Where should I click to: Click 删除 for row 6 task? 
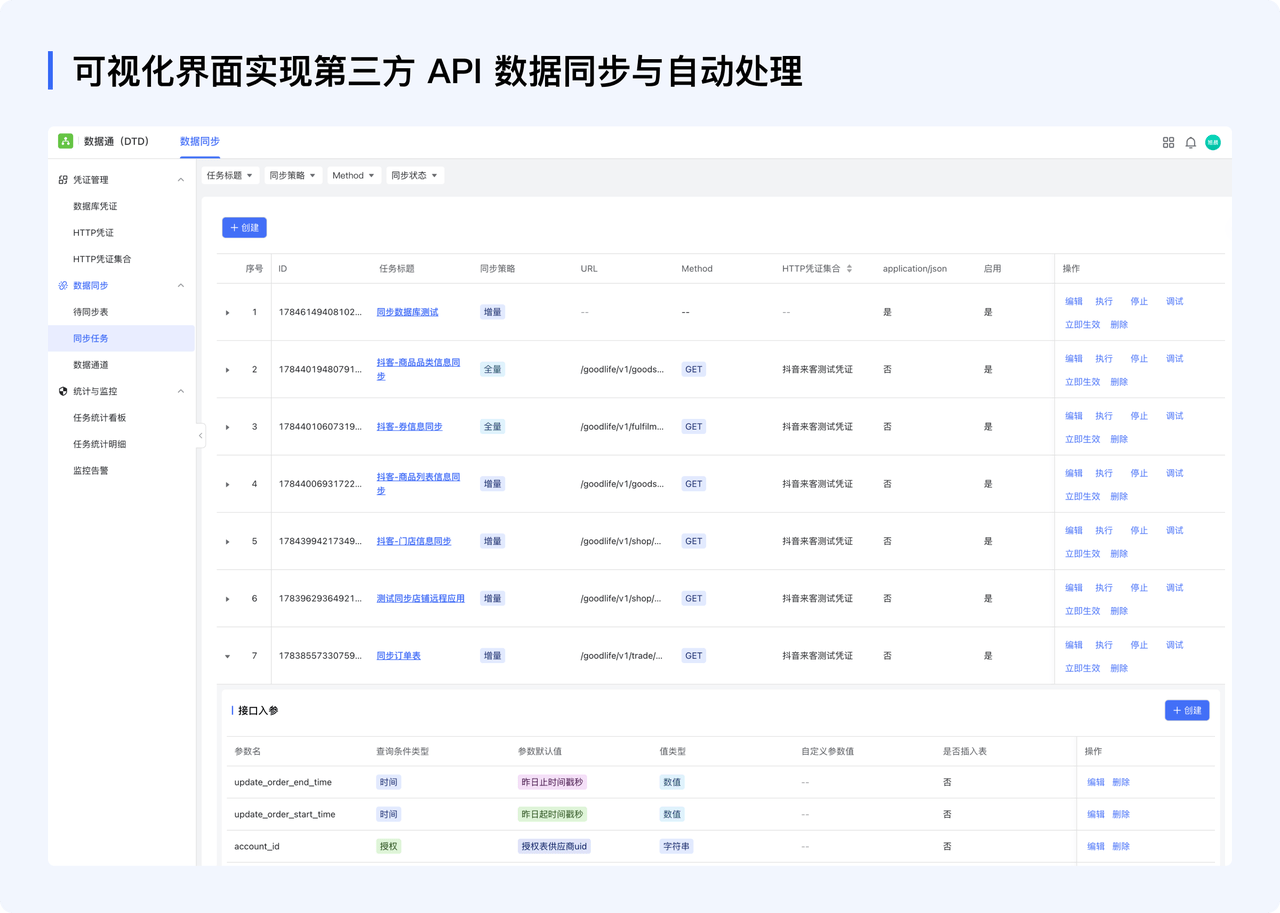(x=1119, y=611)
